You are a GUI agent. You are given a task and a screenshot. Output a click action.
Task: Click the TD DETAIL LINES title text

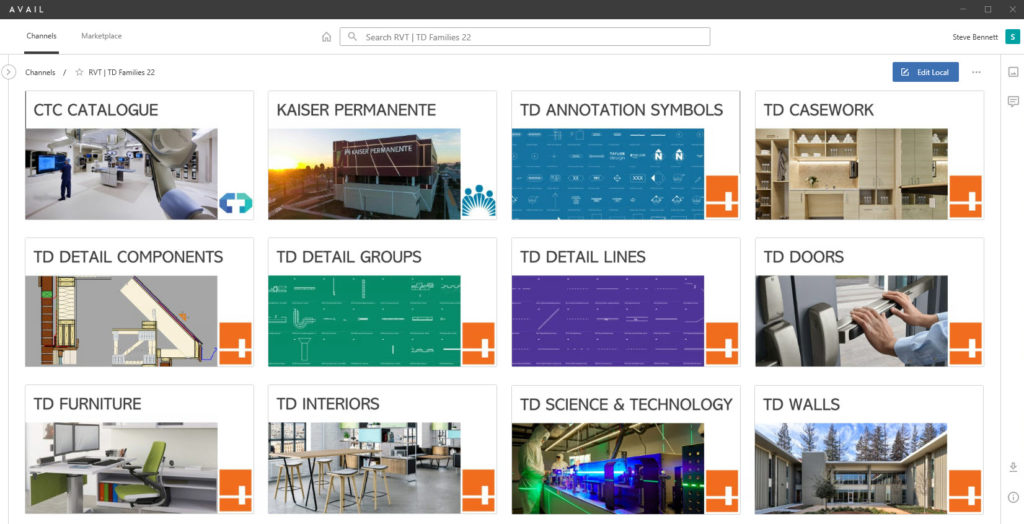[583, 257]
